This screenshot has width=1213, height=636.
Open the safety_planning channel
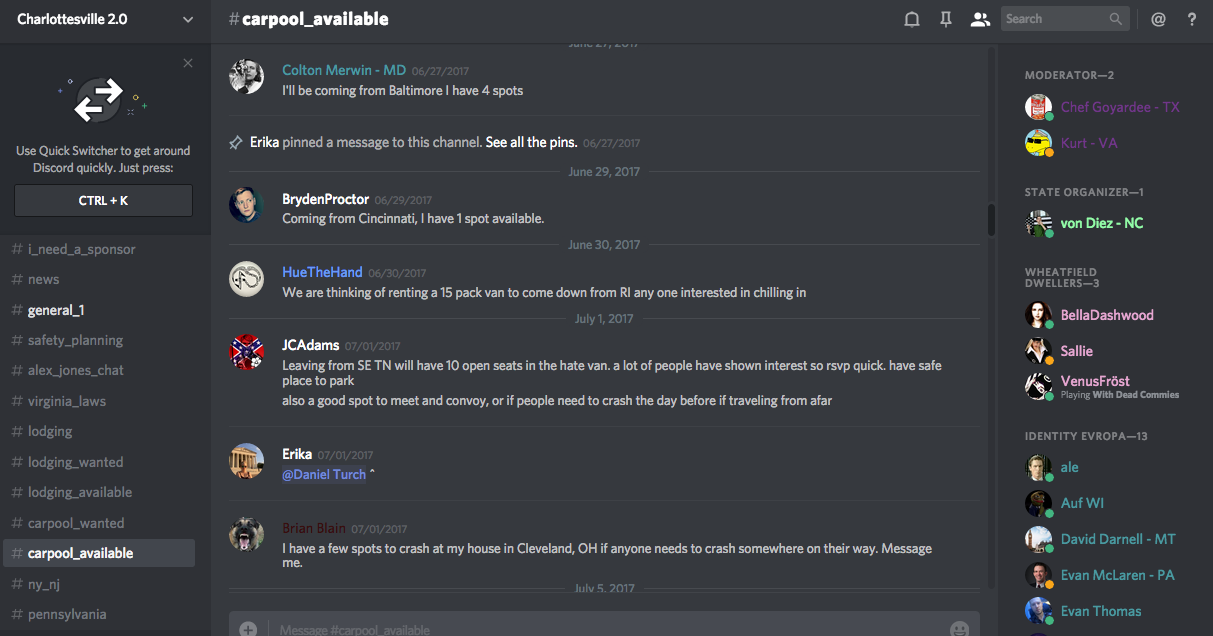click(75, 340)
